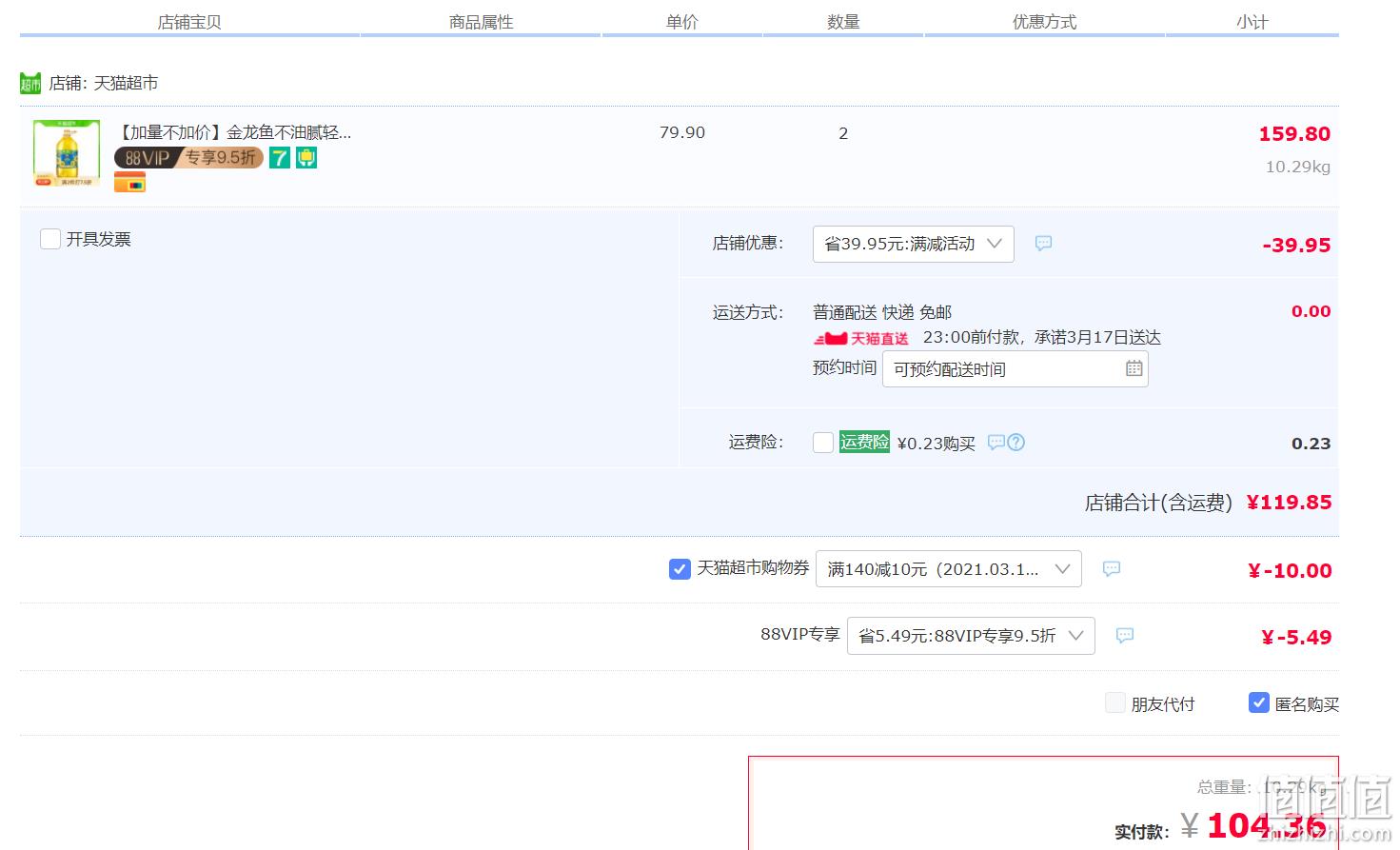Click the 23:00前付款 承诺3月17日送达 delivery promise
The height and width of the screenshot is (850, 1400).
pos(1042,338)
